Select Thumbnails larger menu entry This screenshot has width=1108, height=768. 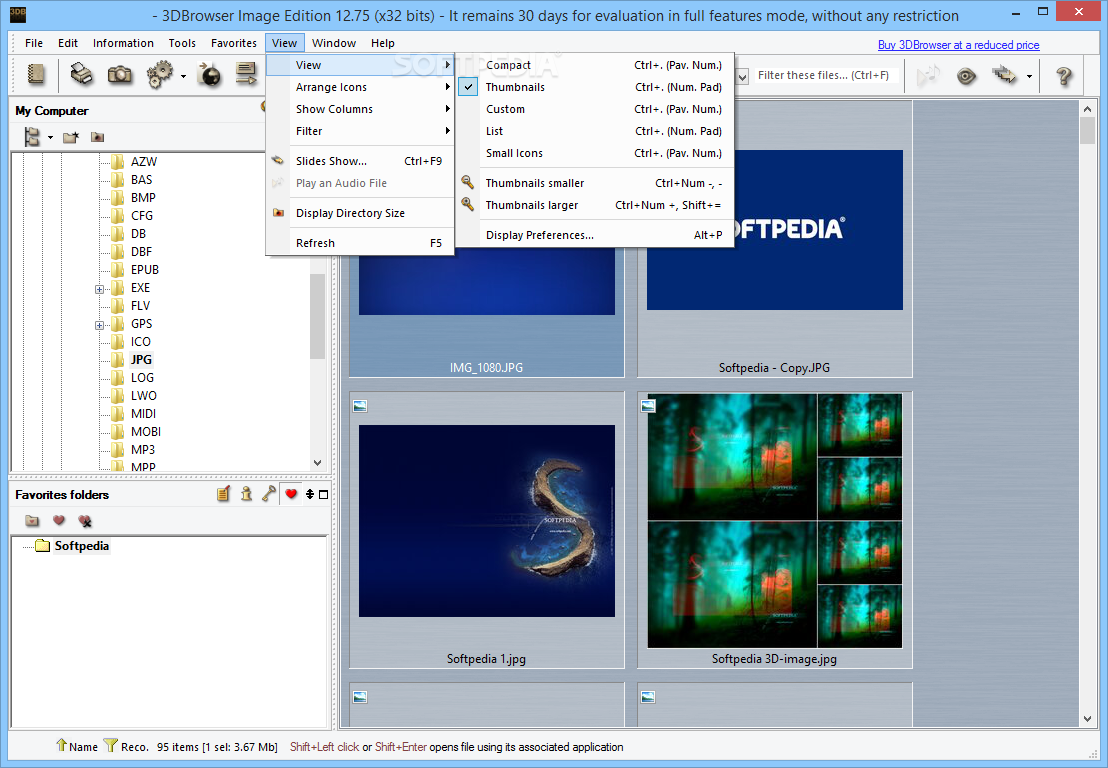pos(594,205)
